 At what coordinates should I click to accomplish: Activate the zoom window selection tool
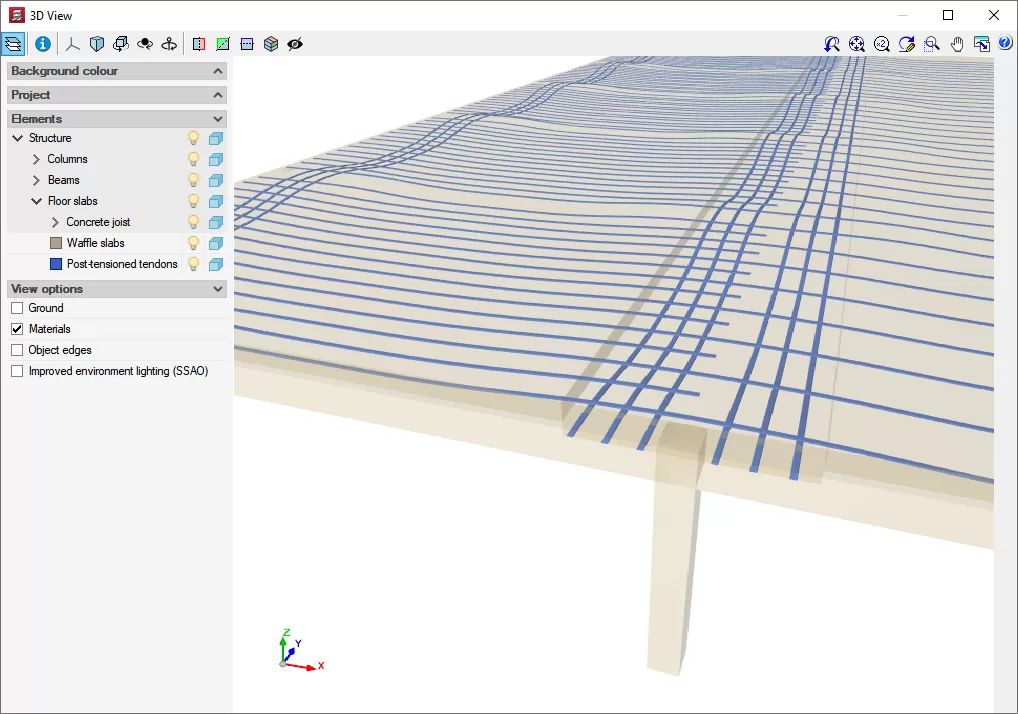932,44
